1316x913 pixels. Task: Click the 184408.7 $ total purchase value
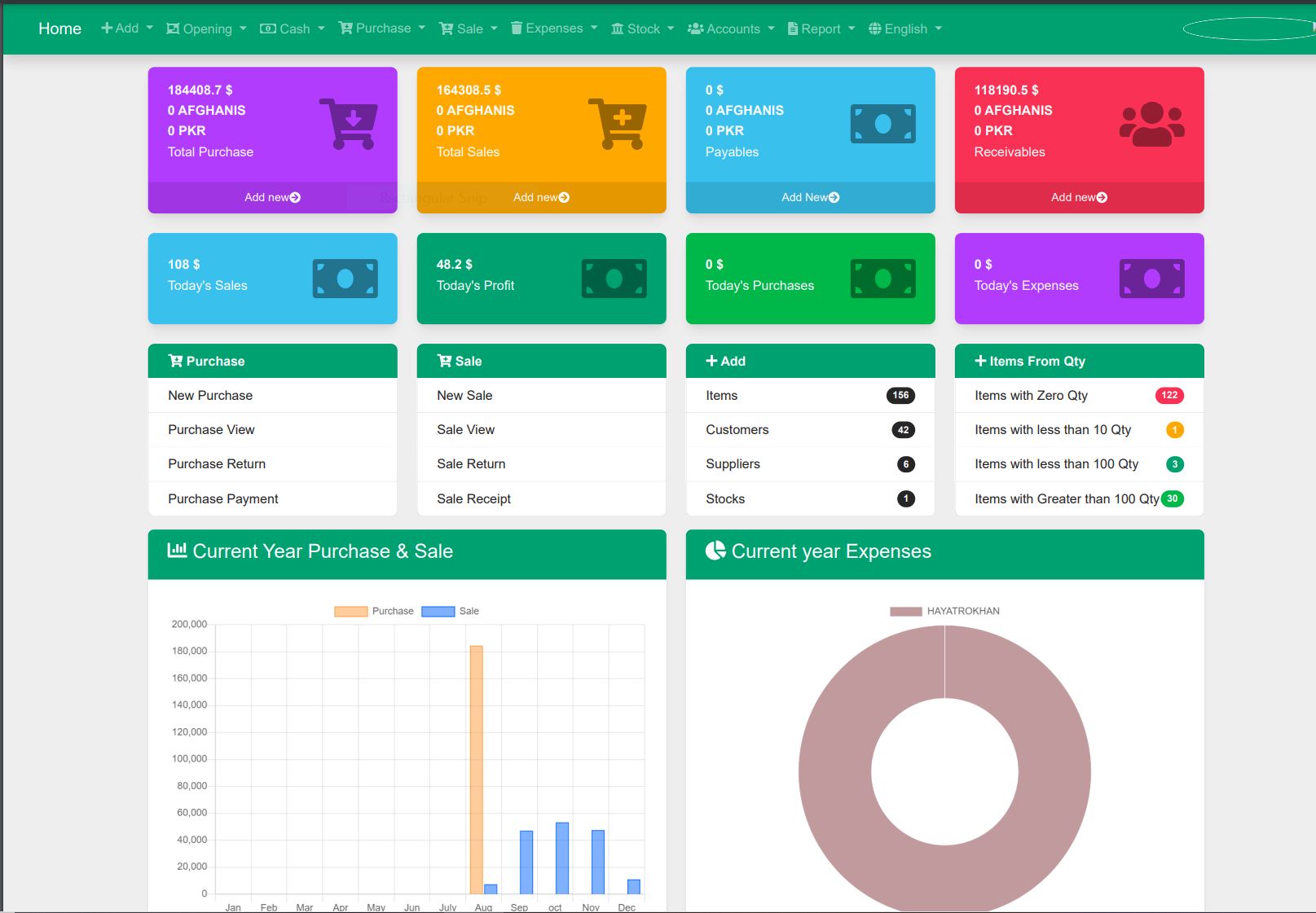(x=200, y=90)
